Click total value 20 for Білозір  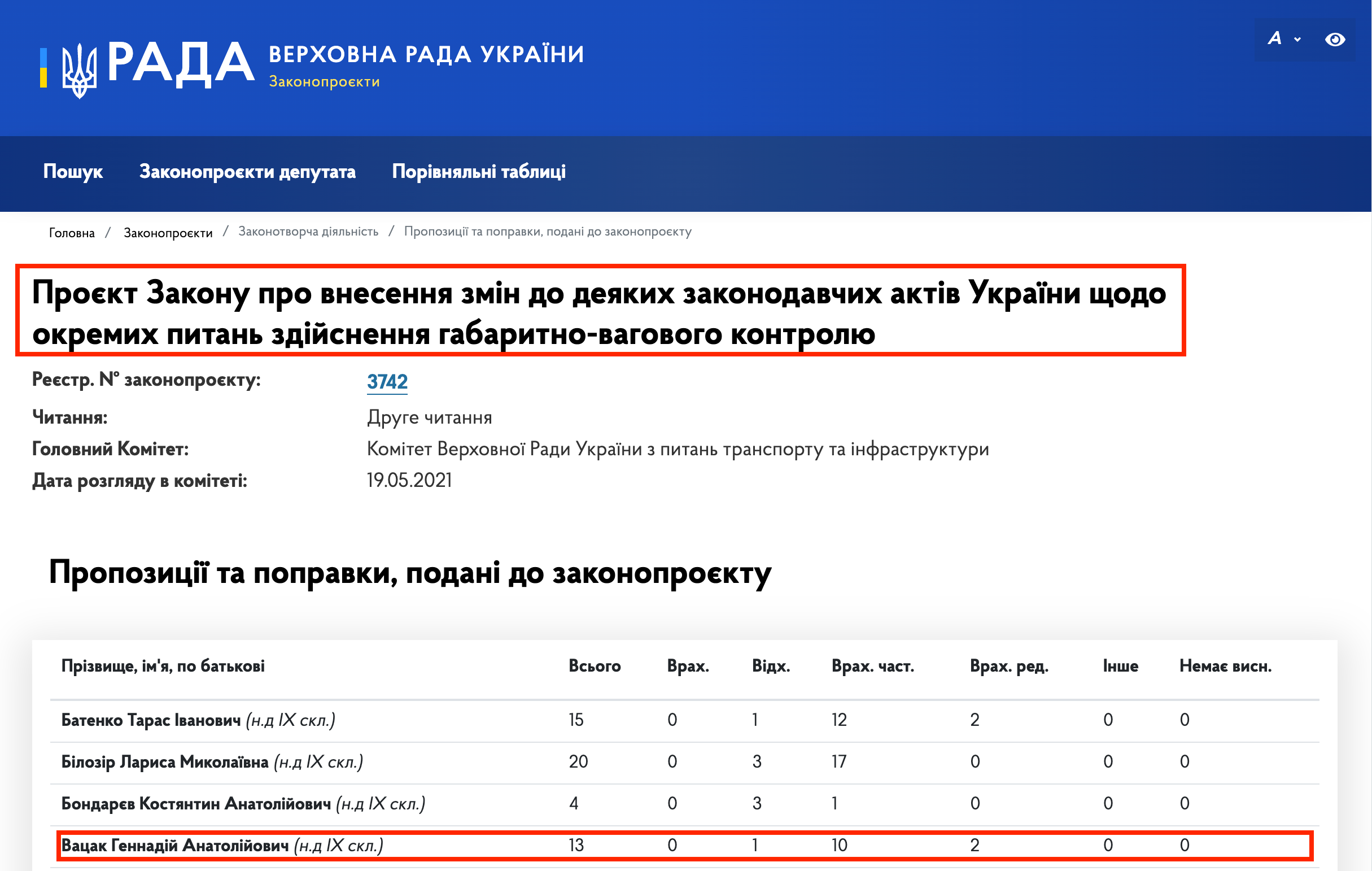(x=578, y=761)
